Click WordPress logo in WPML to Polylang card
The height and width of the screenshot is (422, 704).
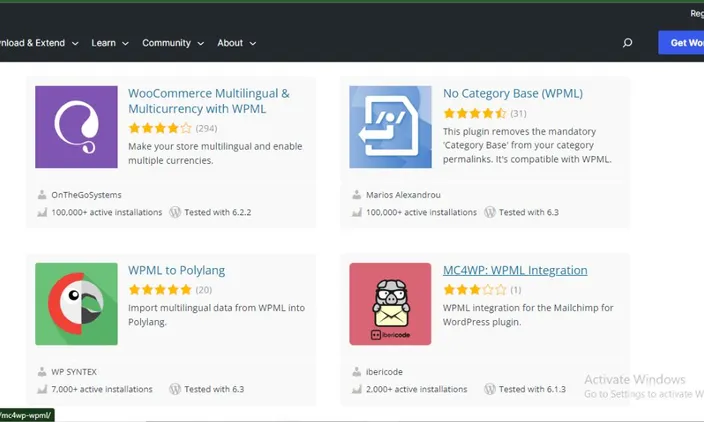tap(175, 389)
